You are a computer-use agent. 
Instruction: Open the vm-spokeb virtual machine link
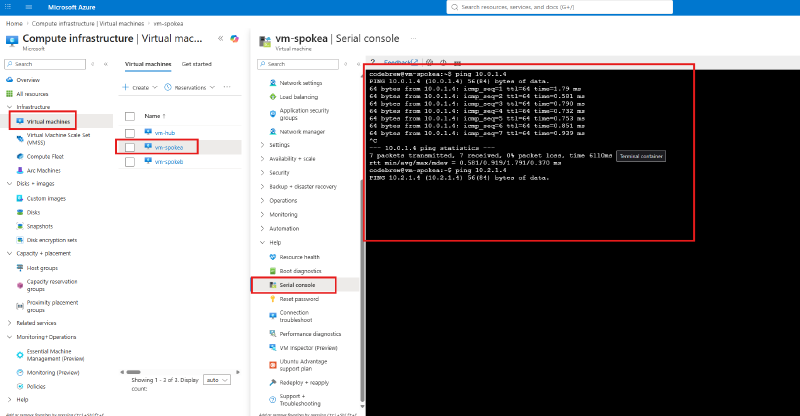pos(169,162)
